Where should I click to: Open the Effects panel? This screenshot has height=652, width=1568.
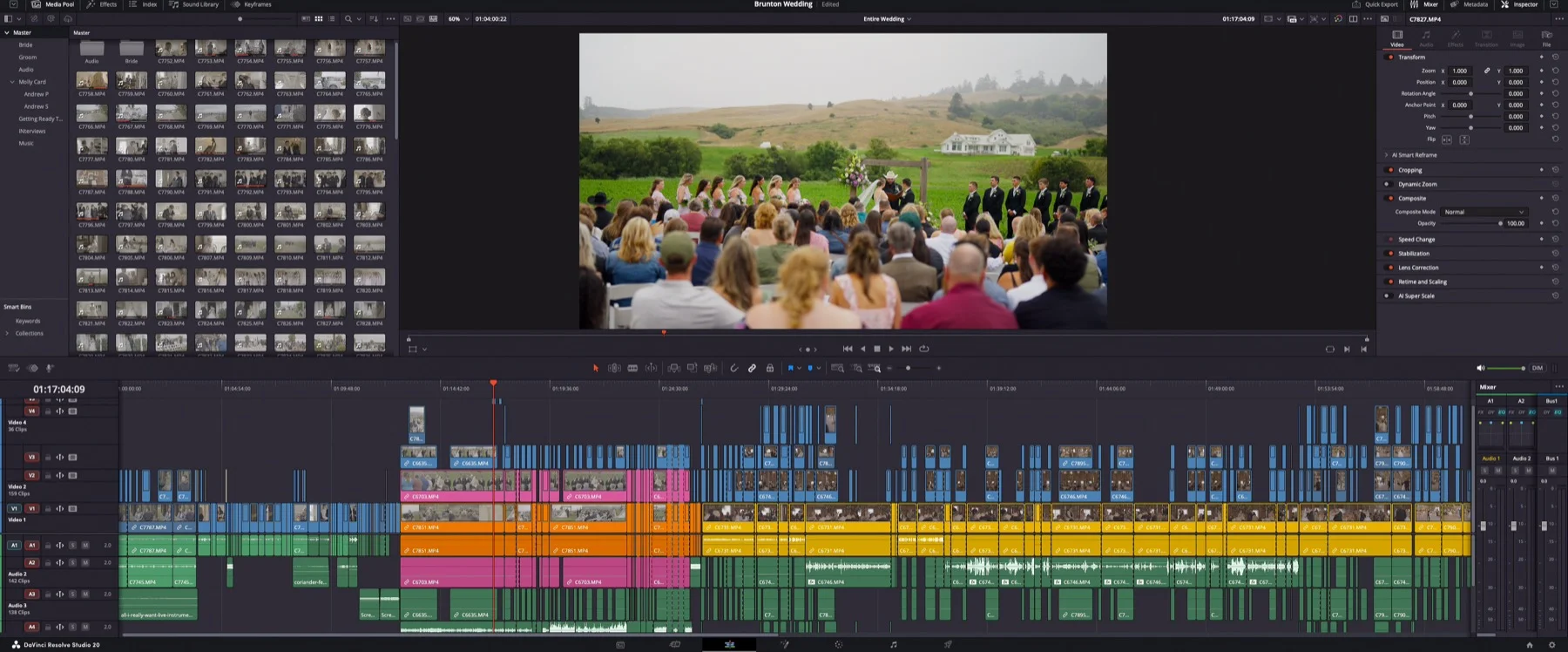pyautogui.click(x=102, y=4)
